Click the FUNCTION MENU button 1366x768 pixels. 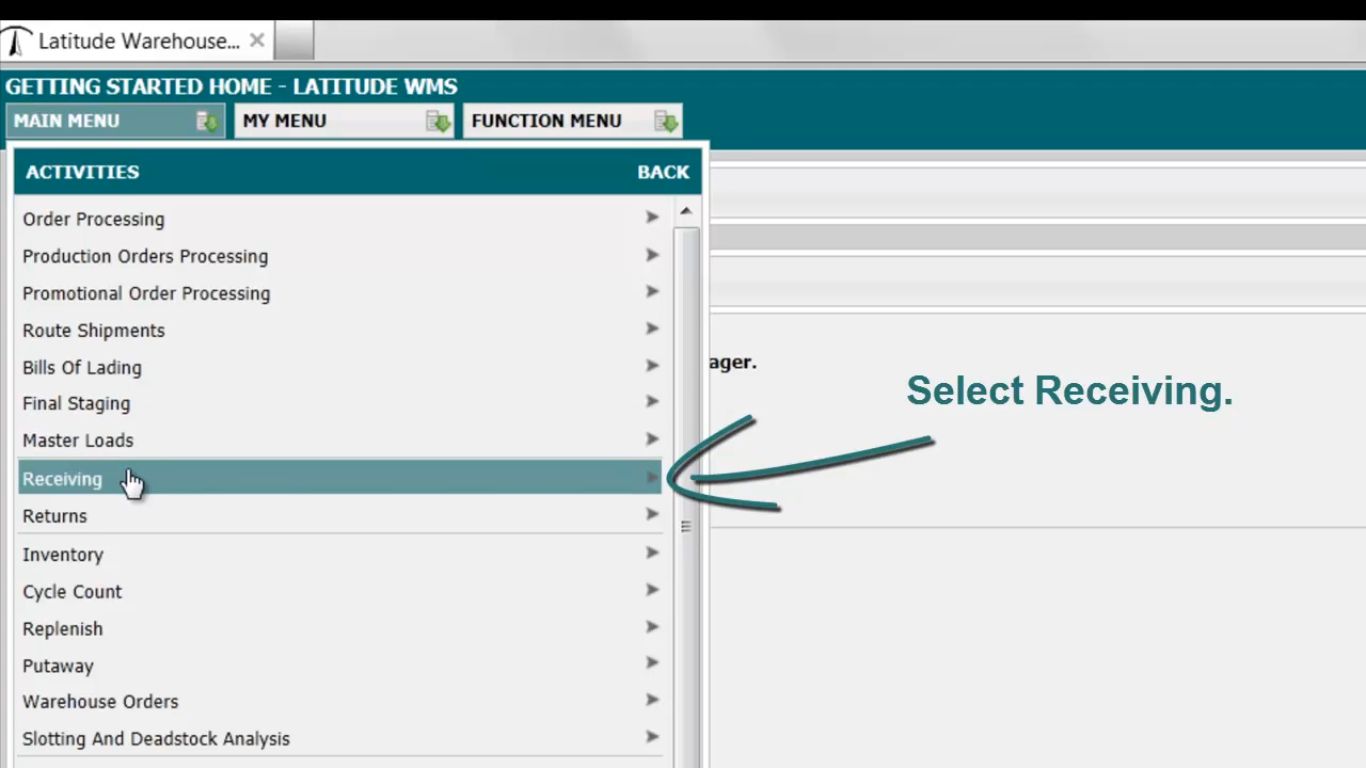(572, 121)
